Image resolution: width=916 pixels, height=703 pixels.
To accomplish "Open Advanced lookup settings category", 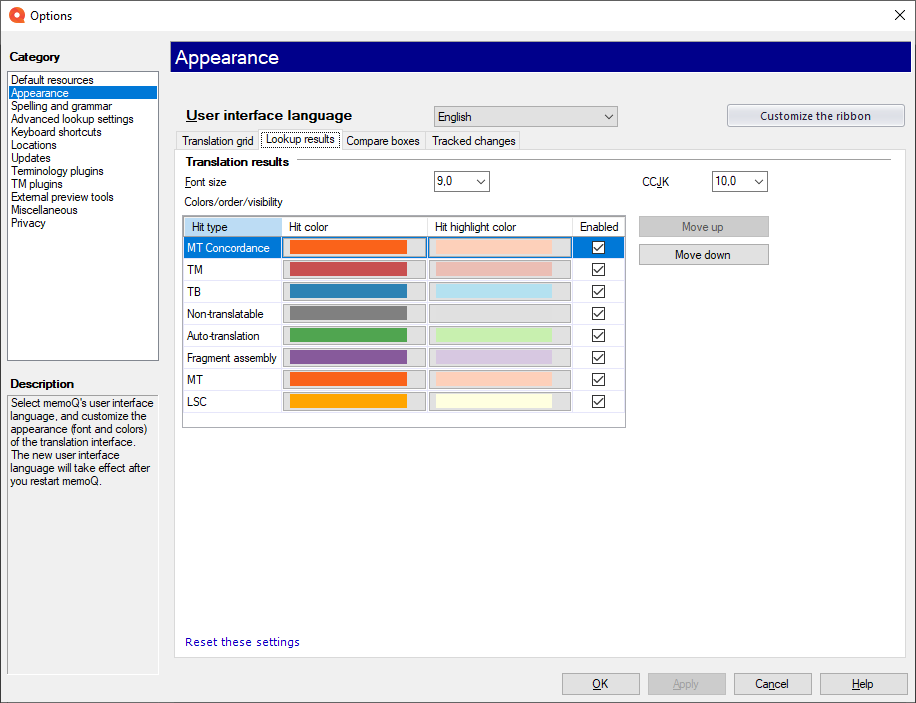I will (82, 119).
